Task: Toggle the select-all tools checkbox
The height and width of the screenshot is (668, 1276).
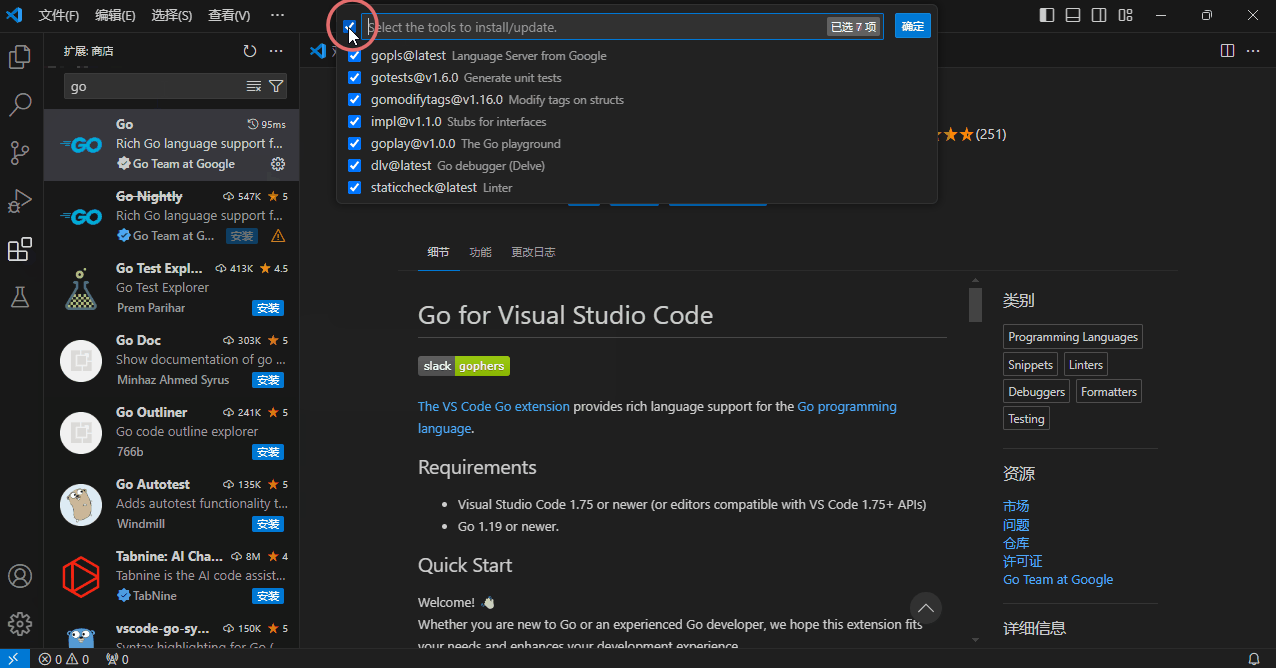Action: (349, 27)
